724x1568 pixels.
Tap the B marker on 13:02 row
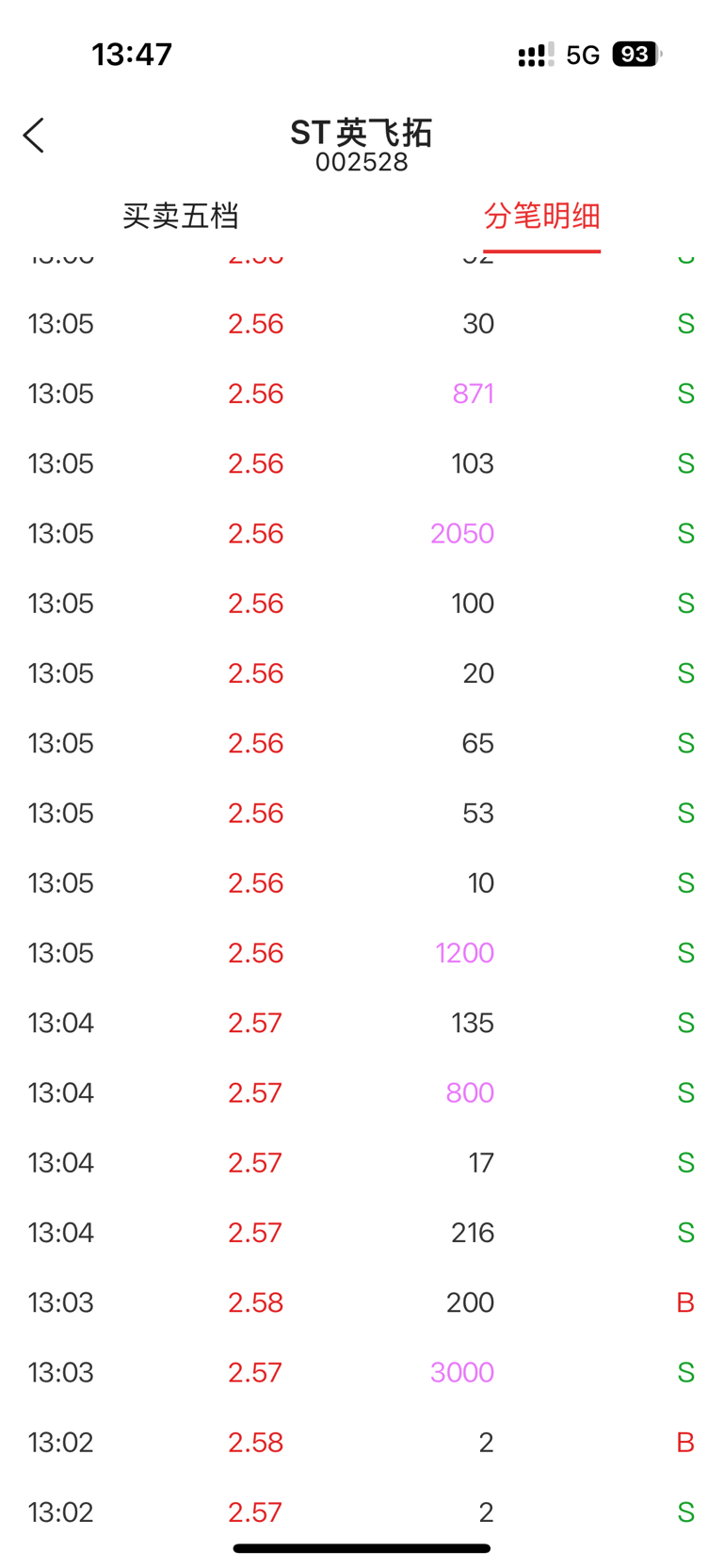click(685, 1443)
